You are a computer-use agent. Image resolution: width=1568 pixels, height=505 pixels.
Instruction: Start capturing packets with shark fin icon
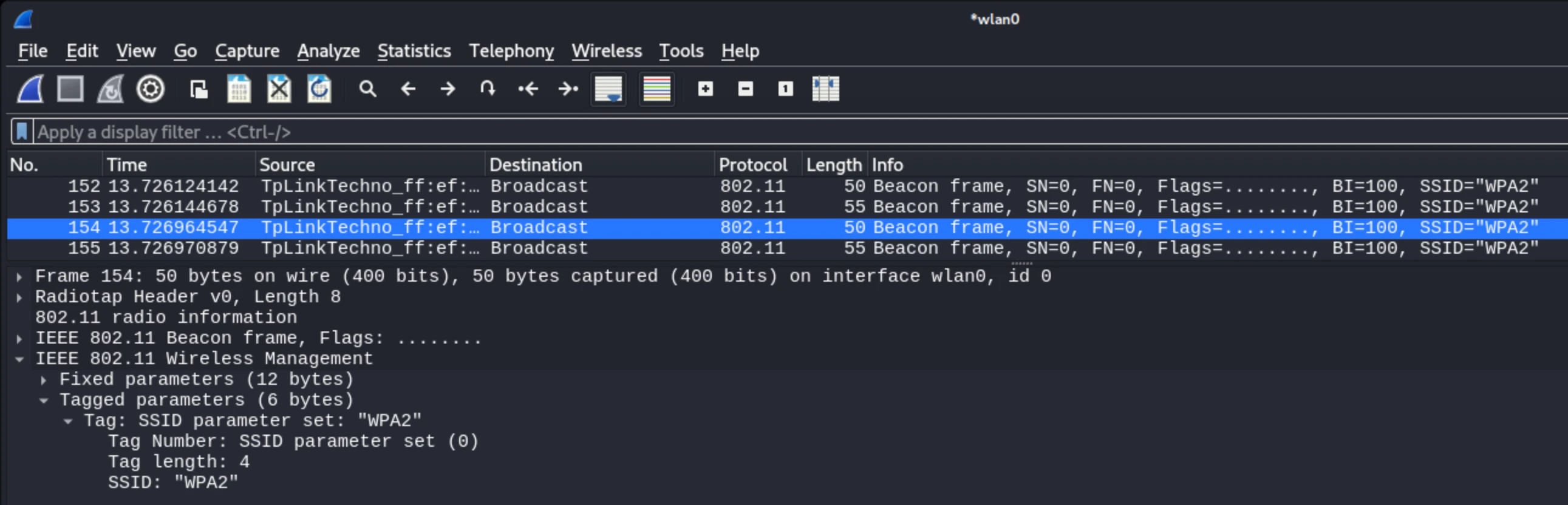click(30, 89)
